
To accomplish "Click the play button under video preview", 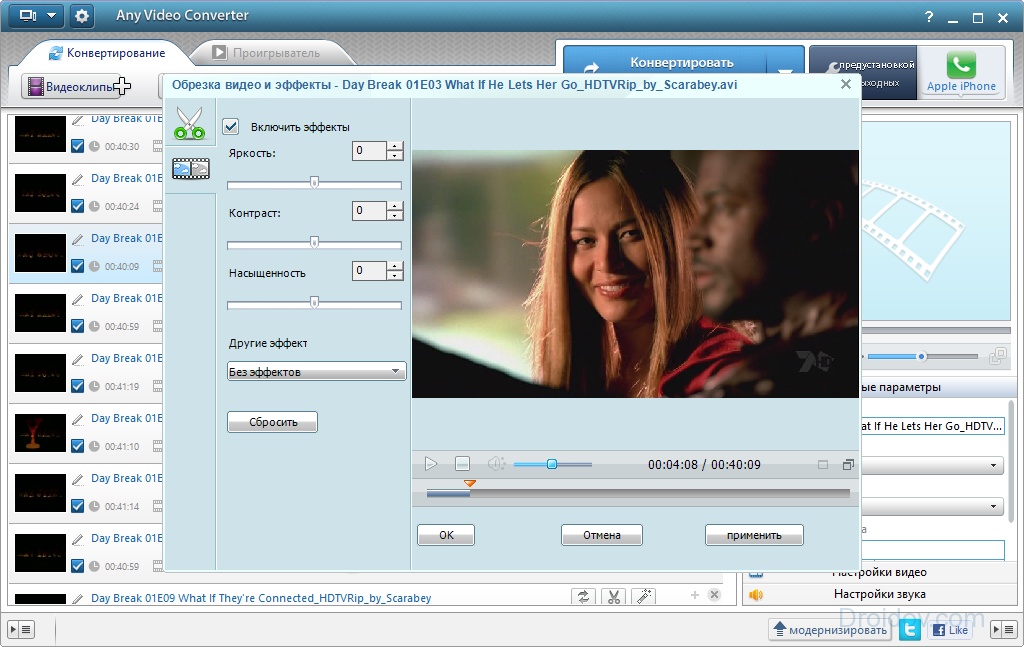I will click(430, 464).
